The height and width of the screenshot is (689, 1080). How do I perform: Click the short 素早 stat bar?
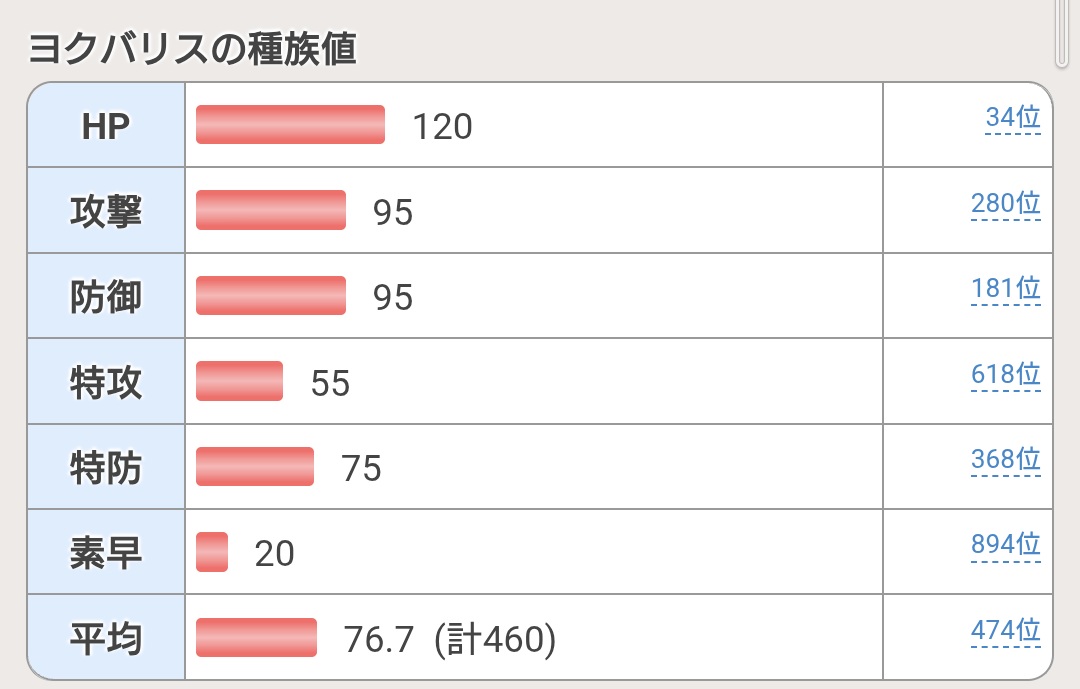212,553
